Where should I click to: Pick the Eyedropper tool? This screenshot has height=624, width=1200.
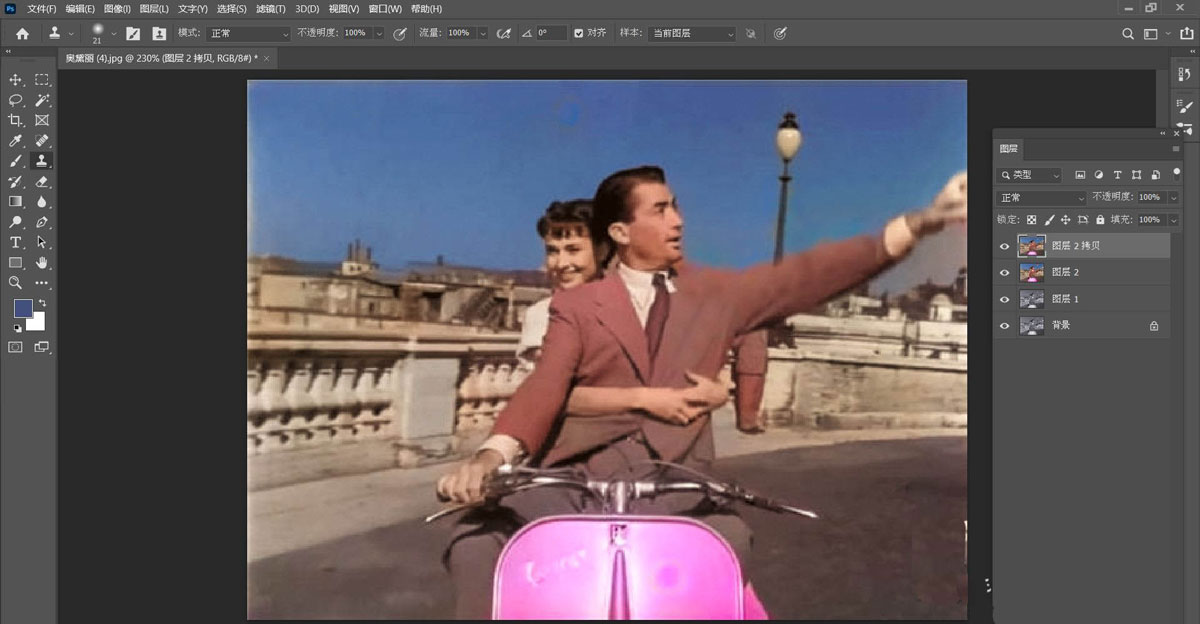16,141
